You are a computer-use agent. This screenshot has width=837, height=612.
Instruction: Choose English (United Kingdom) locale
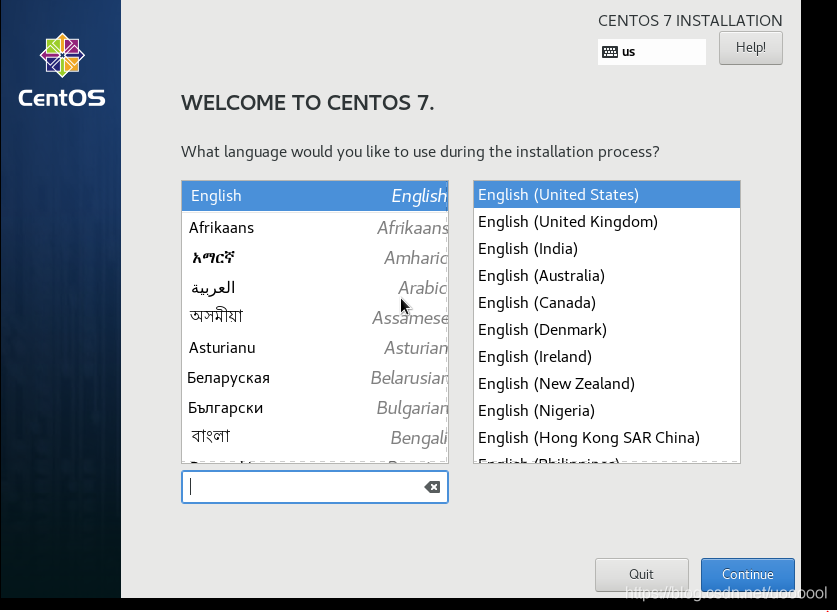(607, 222)
